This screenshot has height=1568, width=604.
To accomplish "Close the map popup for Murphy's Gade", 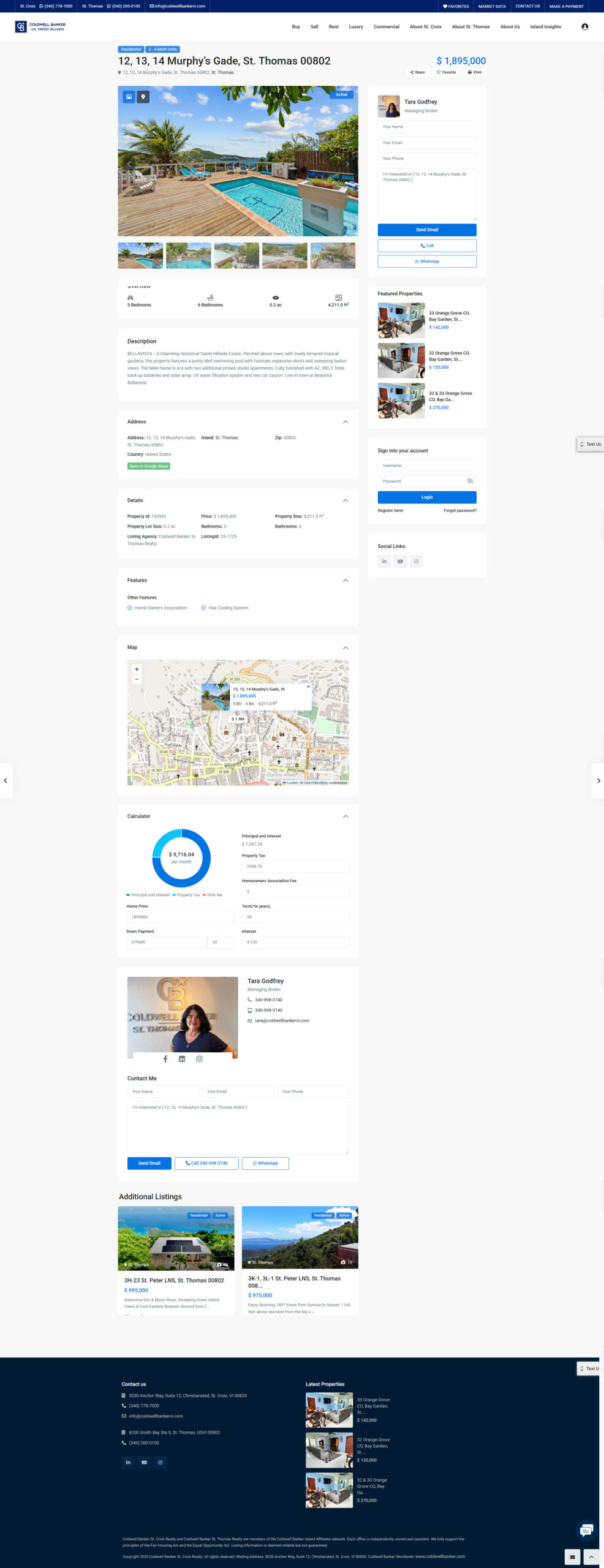I will (308, 687).
